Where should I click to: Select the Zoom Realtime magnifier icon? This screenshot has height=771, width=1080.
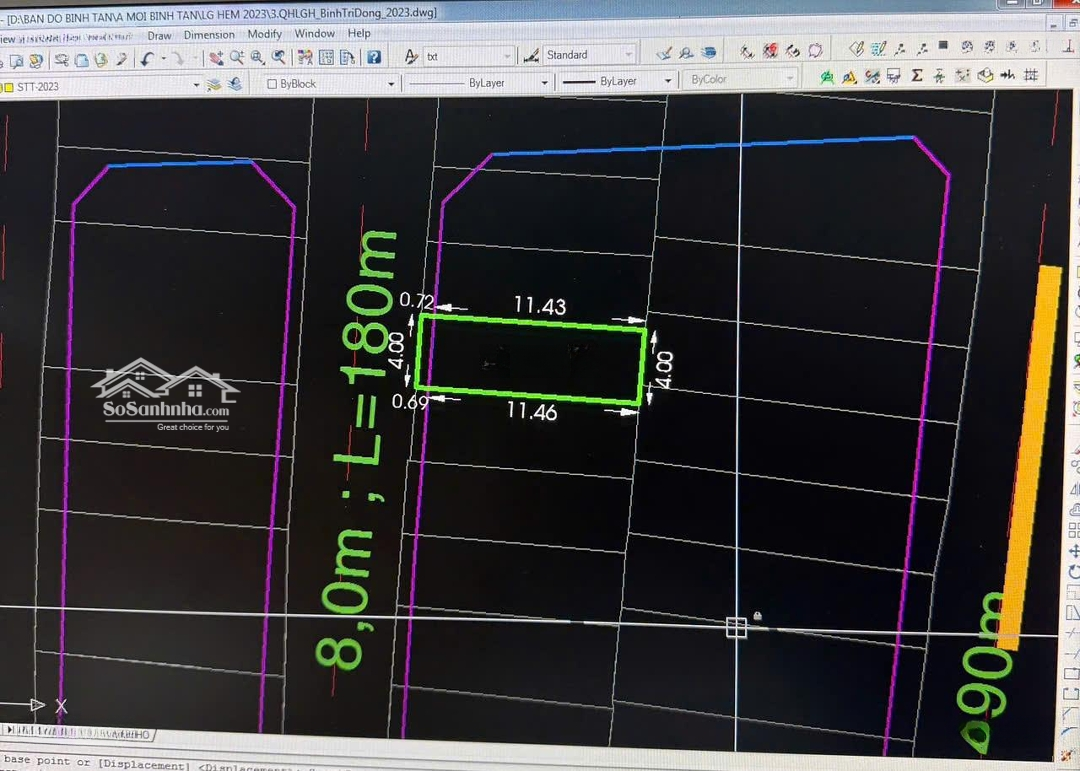237,58
